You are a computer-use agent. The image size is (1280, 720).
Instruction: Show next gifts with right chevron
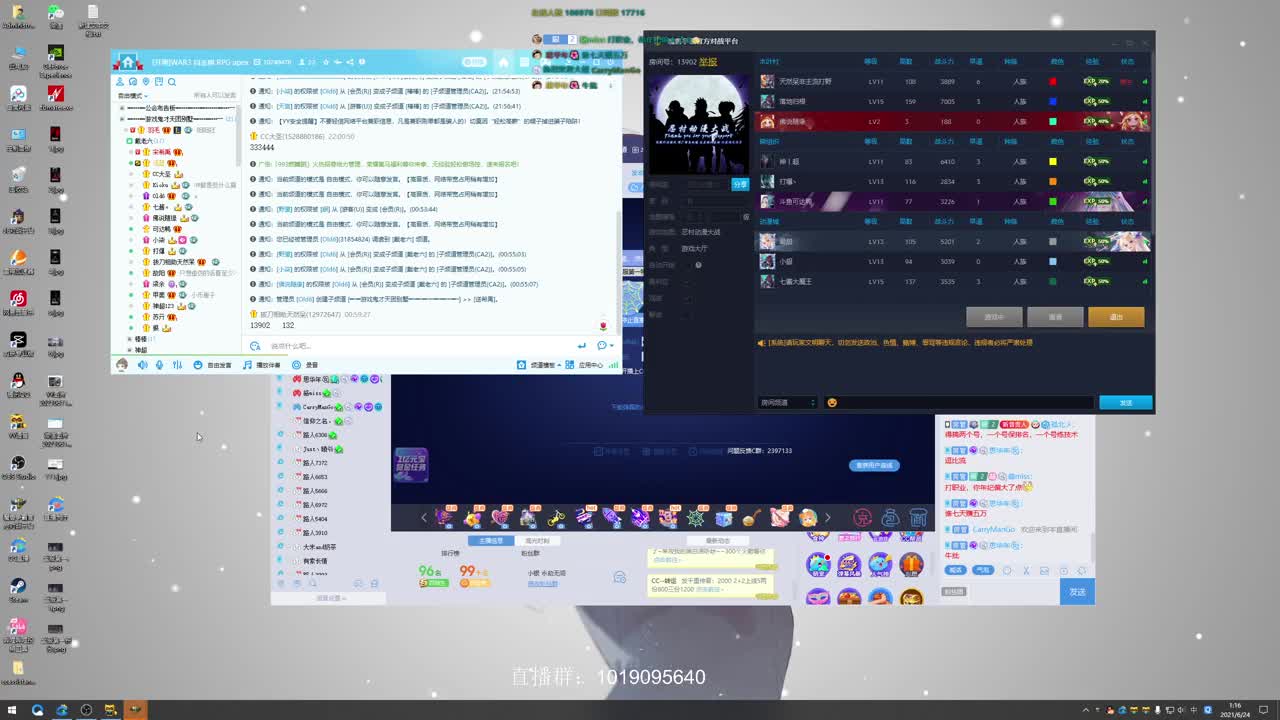click(x=827, y=517)
